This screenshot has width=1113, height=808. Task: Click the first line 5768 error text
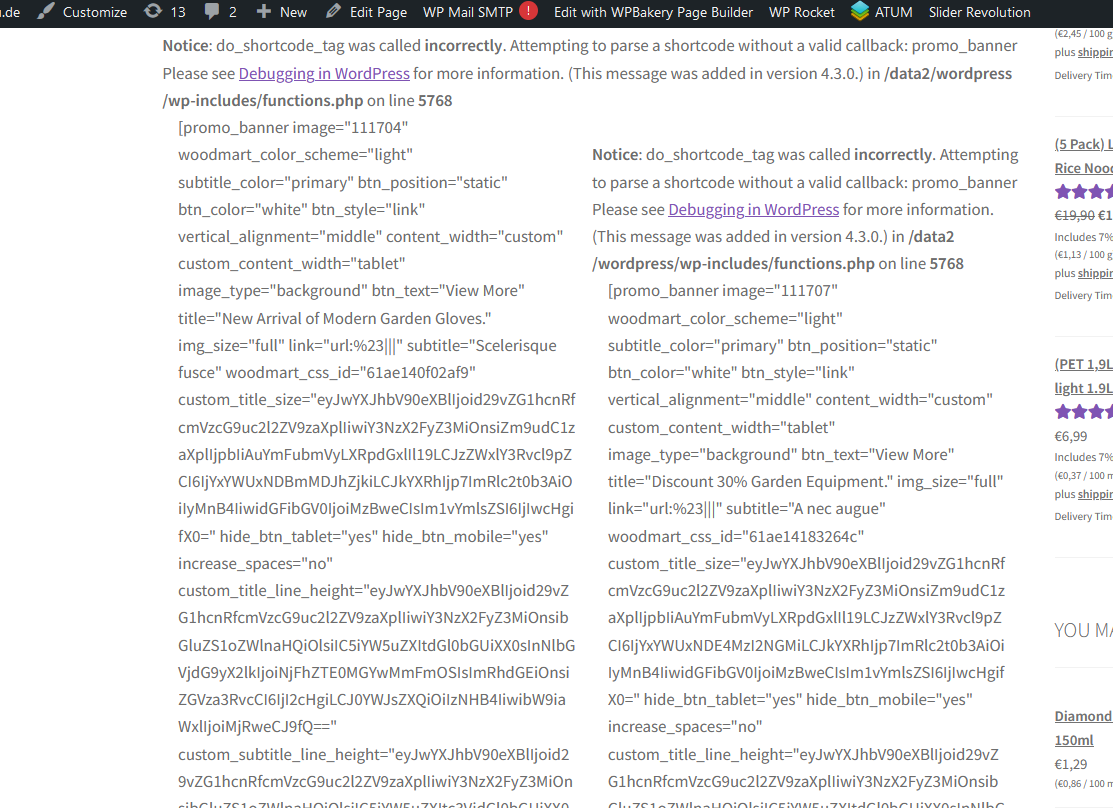410,101
